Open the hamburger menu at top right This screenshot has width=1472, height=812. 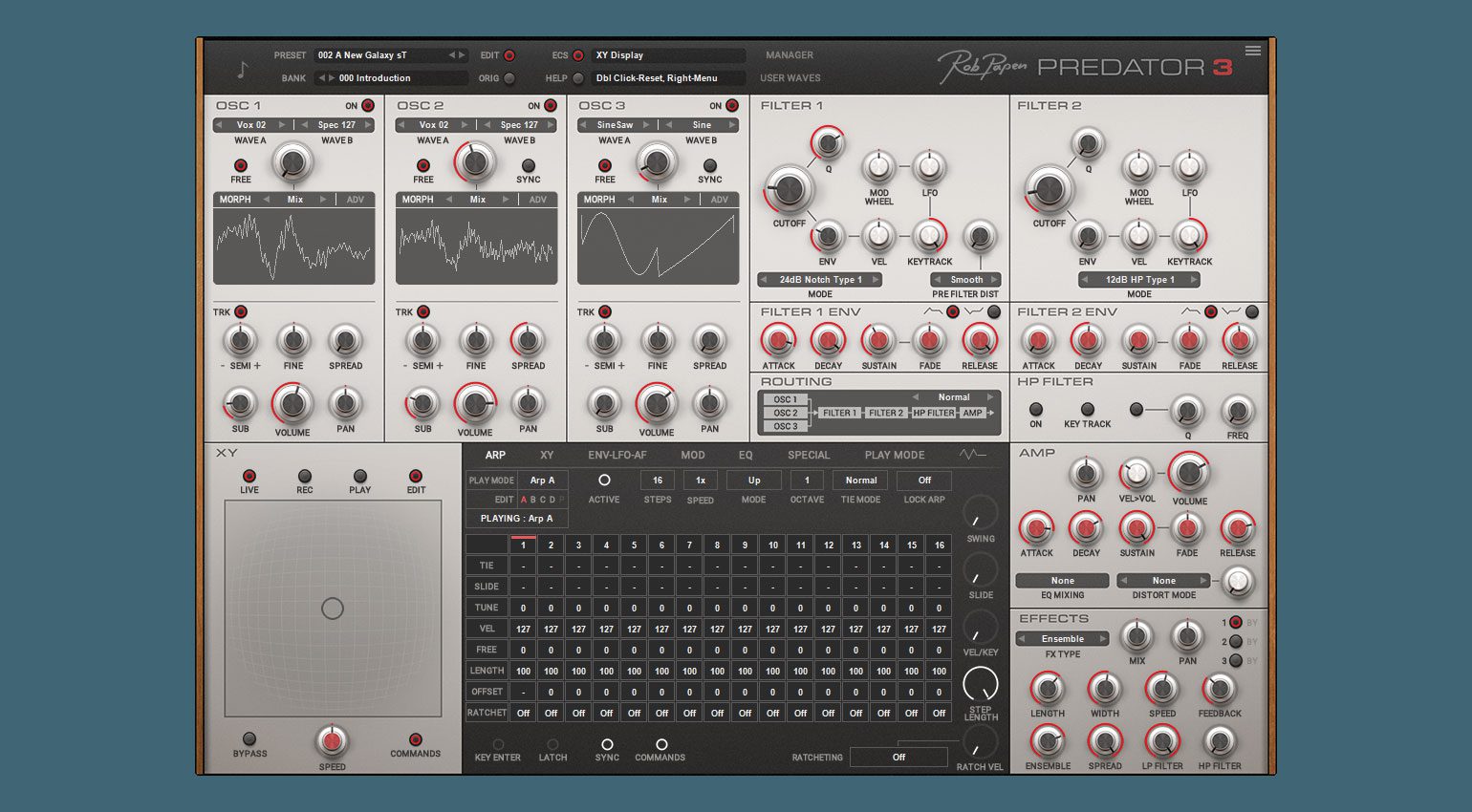point(1252,51)
